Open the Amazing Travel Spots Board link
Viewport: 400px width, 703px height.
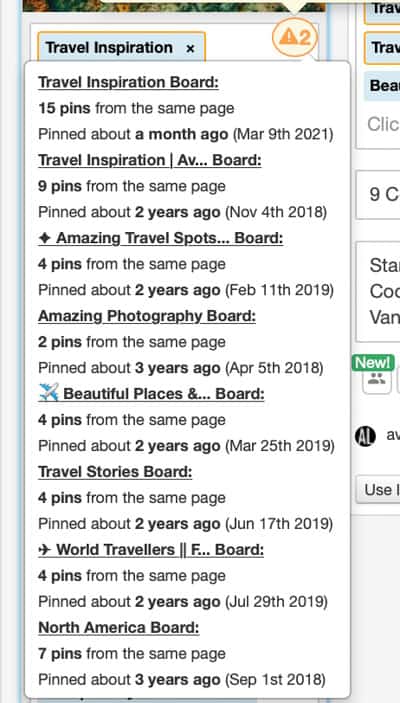point(170,238)
